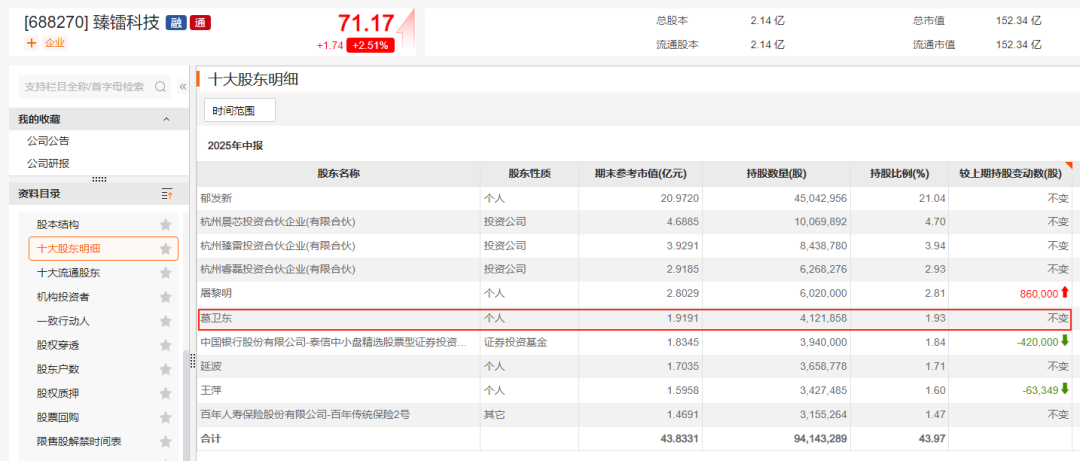
Task: Open 限售股解禁时间表 menu item
Action: pos(79,442)
